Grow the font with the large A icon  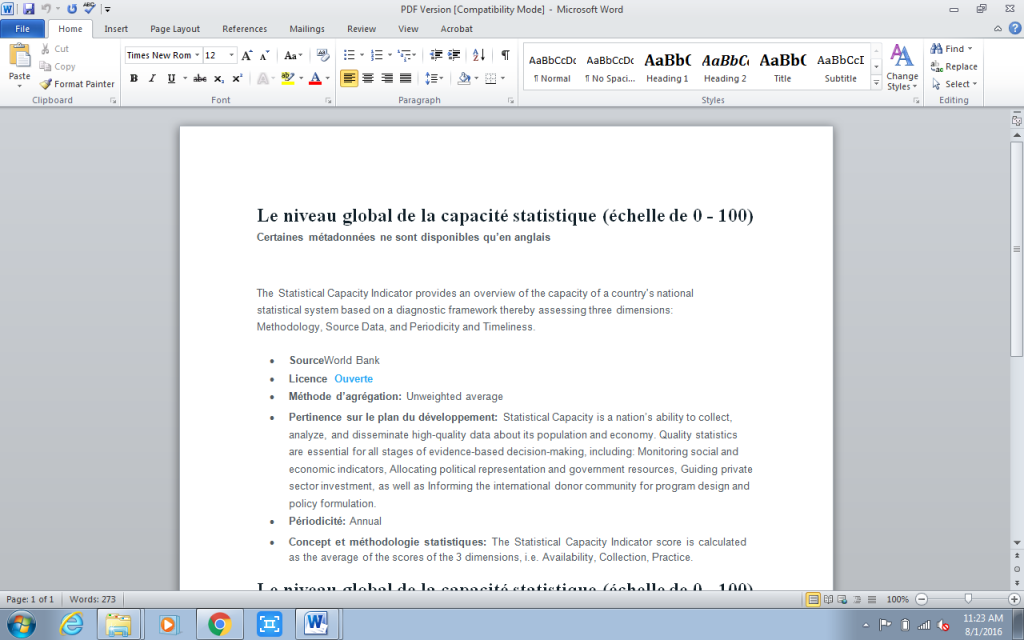(x=247, y=56)
